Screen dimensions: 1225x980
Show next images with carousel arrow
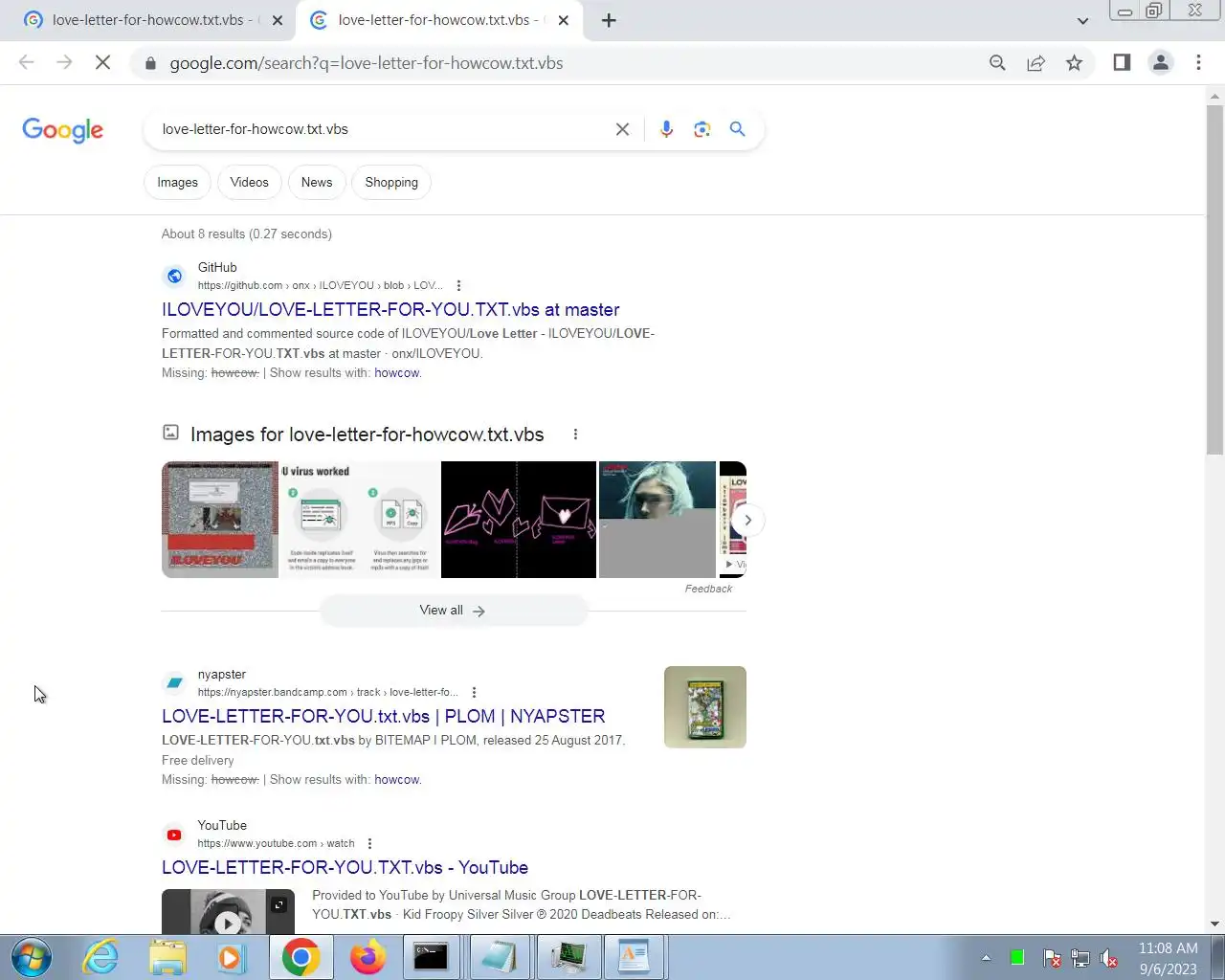click(x=748, y=520)
